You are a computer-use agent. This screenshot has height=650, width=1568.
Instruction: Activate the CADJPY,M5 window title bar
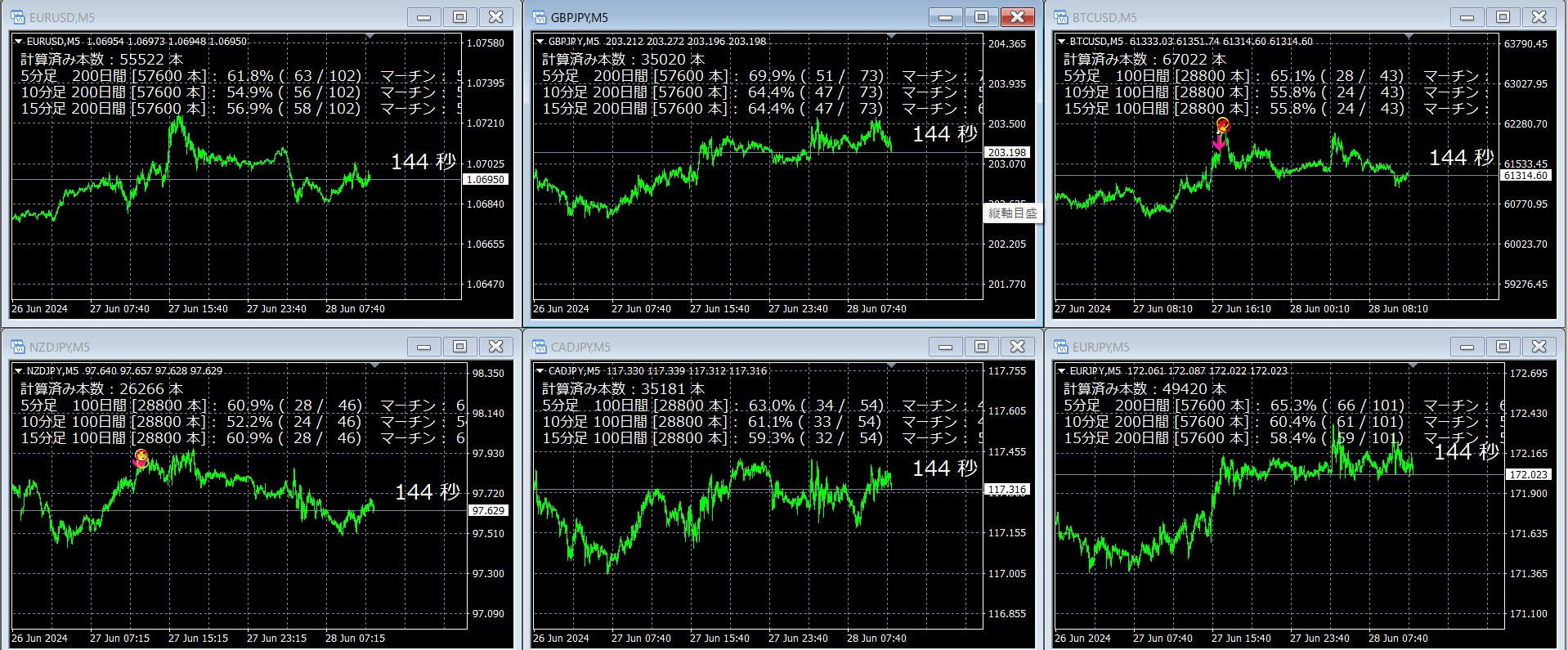(x=736, y=347)
